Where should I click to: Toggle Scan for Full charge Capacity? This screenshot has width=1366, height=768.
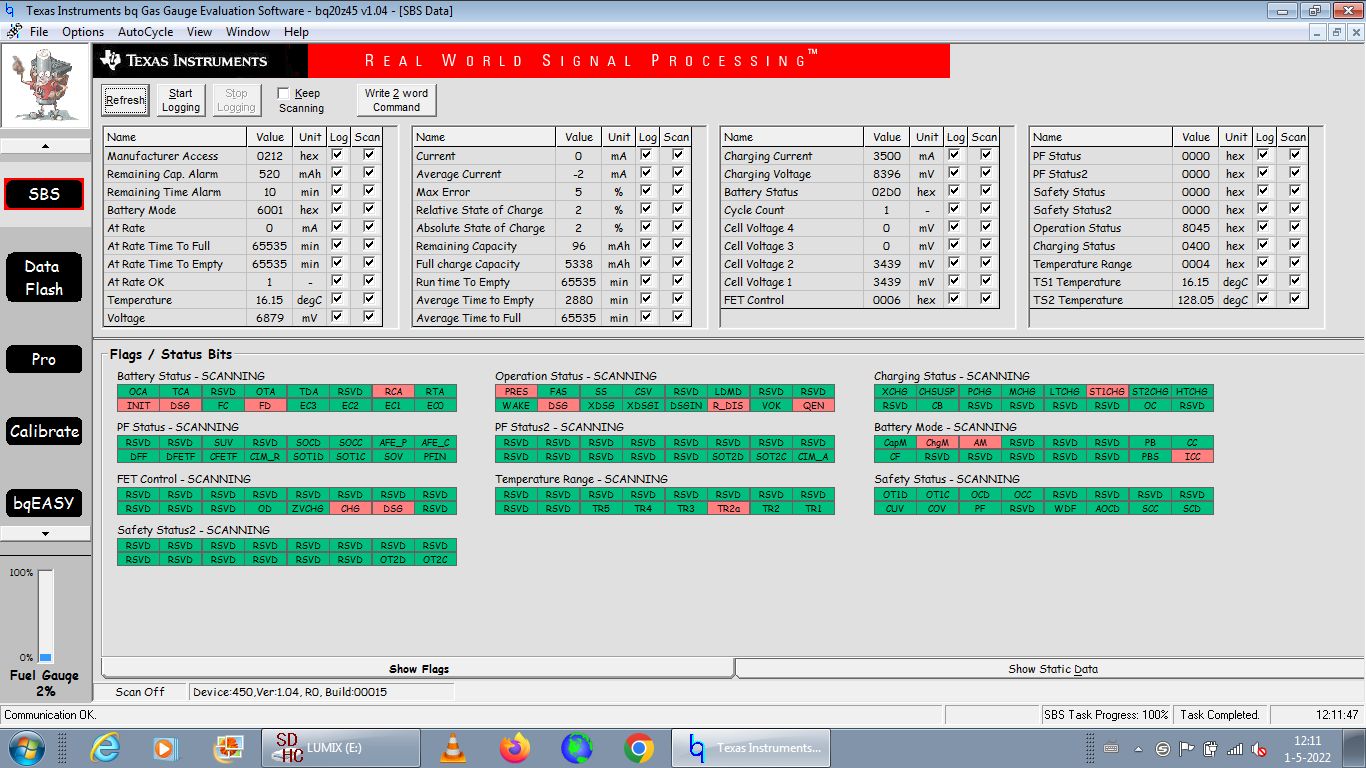coord(678,263)
